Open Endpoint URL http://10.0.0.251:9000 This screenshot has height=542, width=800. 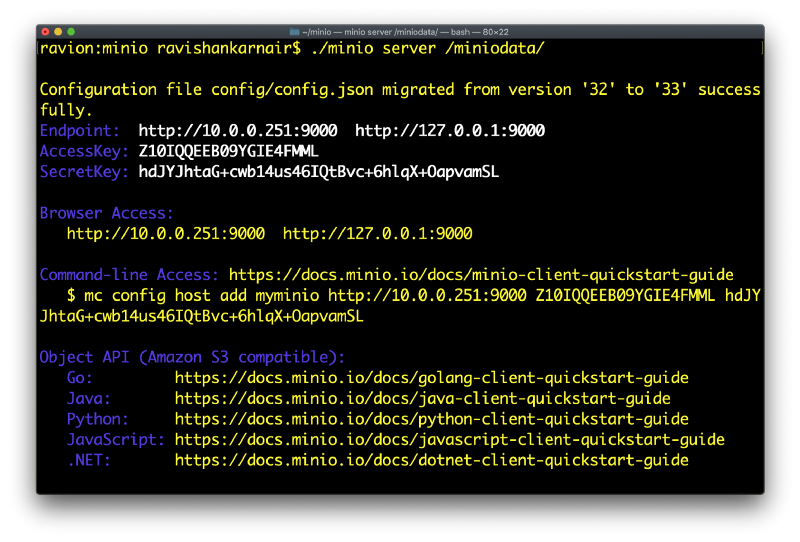[x=237, y=131]
